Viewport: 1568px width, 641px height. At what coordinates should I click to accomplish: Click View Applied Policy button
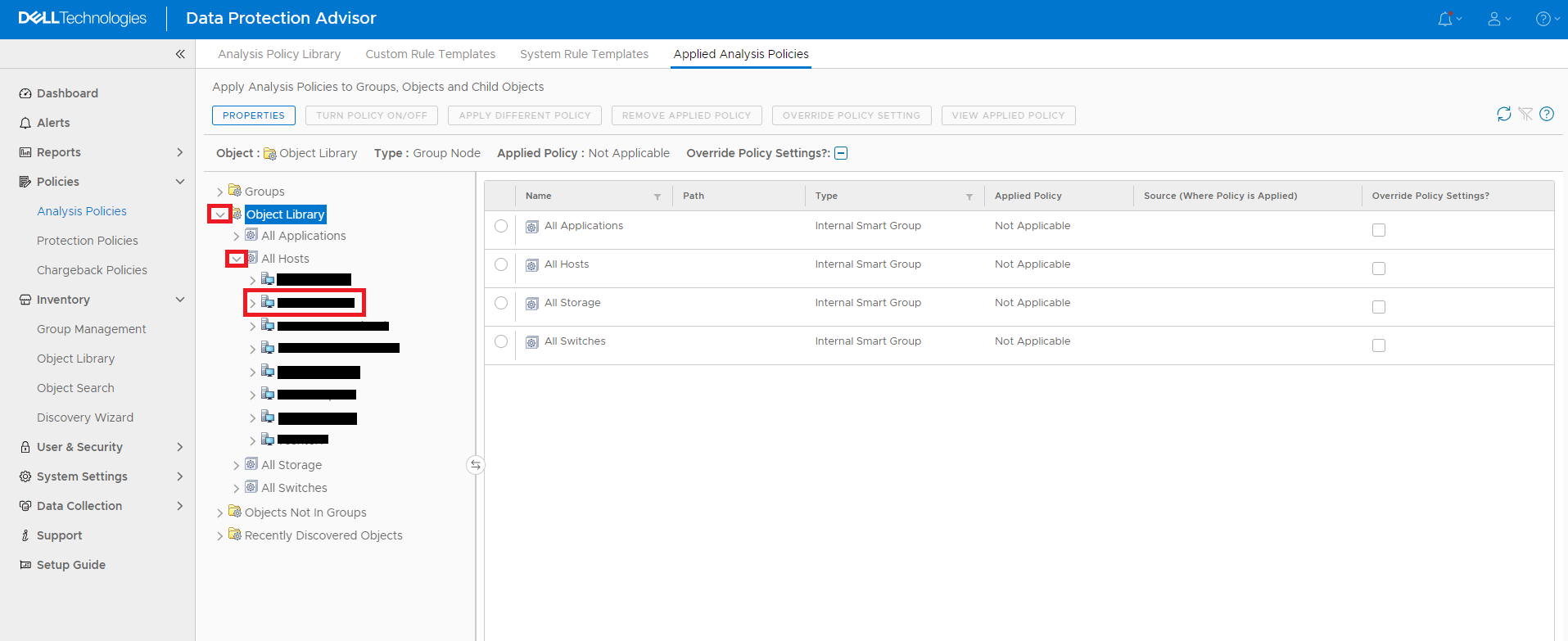[1008, 115]
